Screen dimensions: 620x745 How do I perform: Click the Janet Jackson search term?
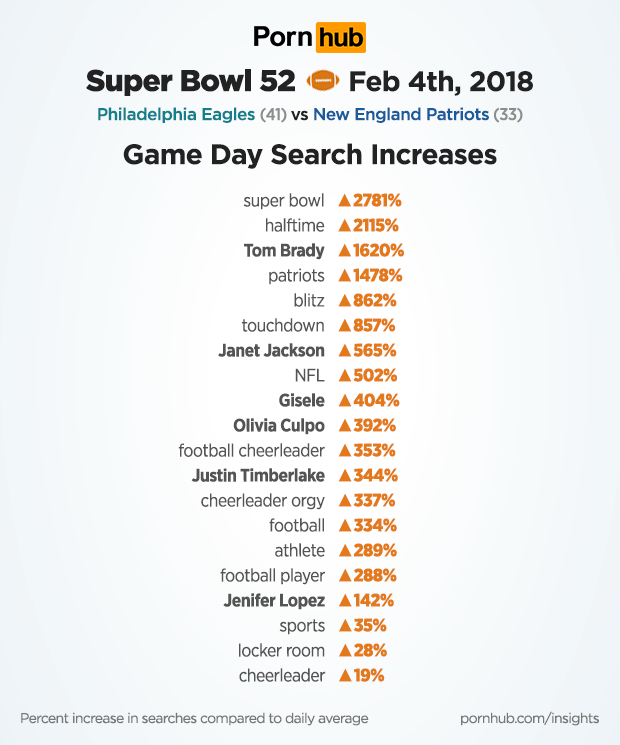(x=271, y=350)
